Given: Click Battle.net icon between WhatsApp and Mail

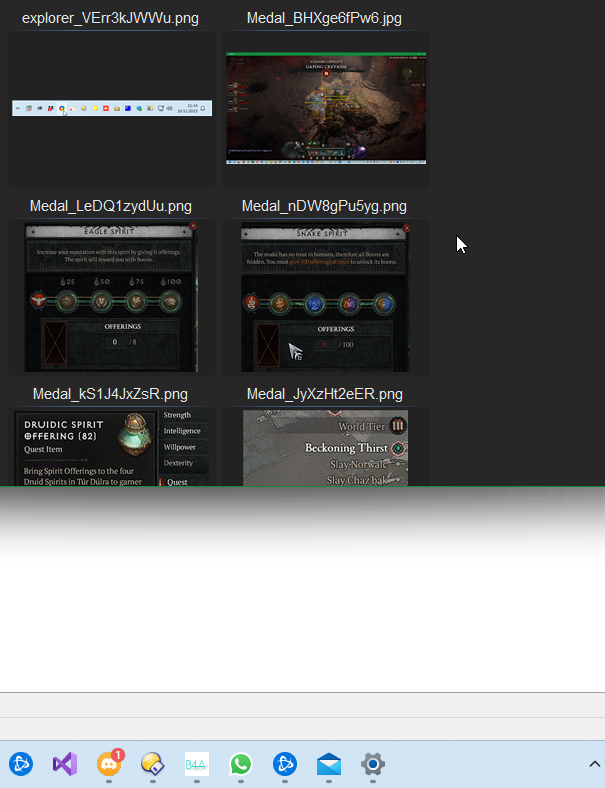Looking at the screenshot, I should click(284, 765).
